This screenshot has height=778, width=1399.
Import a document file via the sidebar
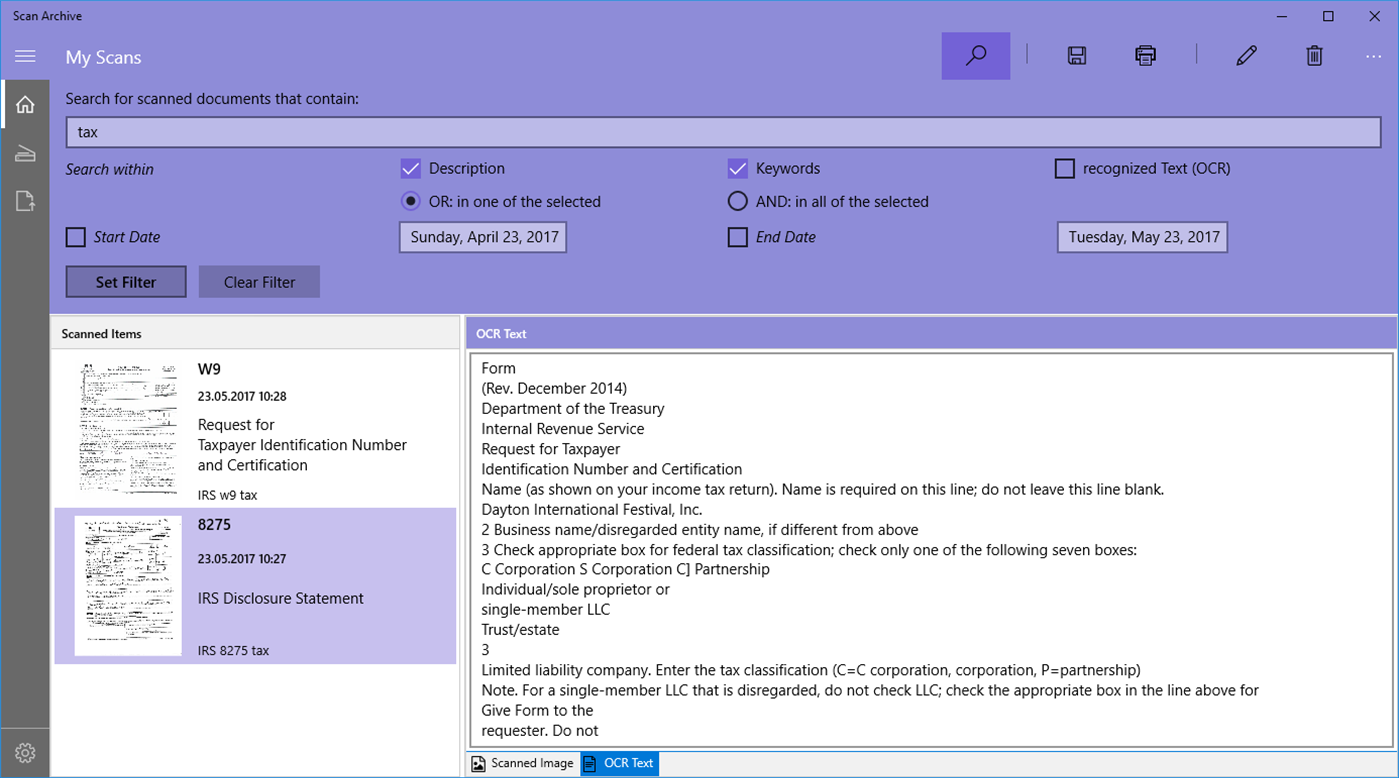tap(25, 200)
